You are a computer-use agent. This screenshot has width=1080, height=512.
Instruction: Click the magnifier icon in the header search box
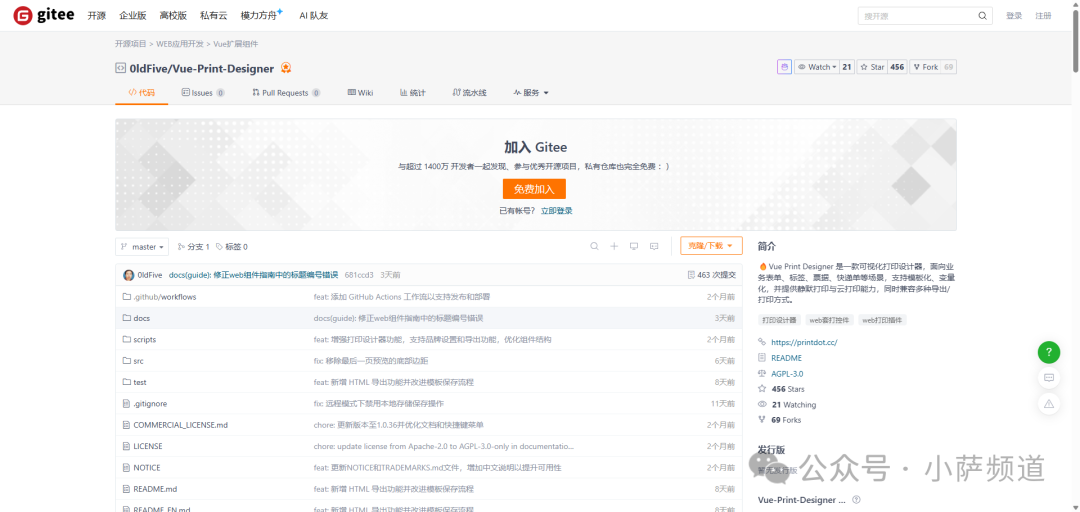tap(982, 16)
